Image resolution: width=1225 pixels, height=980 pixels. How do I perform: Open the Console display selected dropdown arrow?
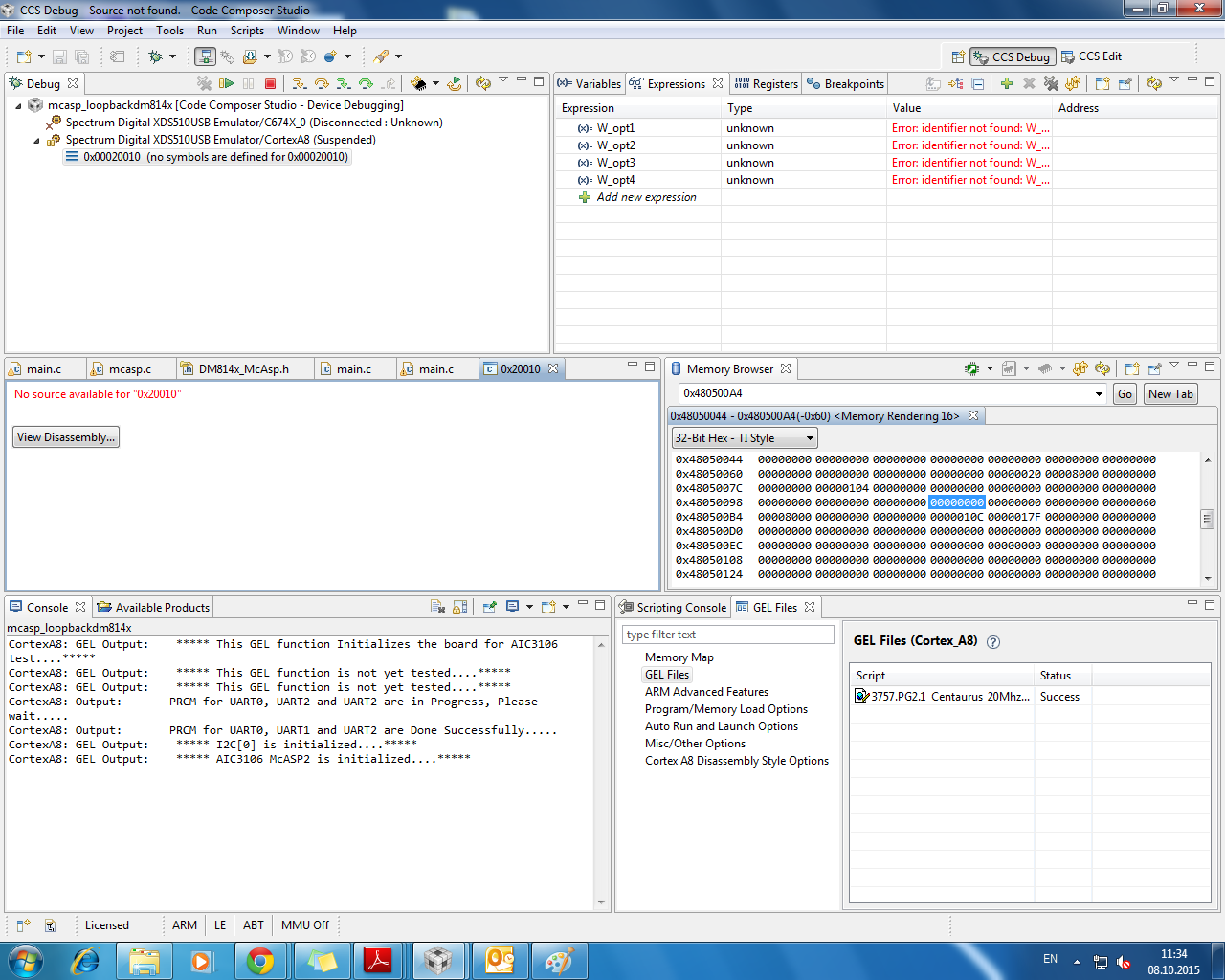(529, 607)
